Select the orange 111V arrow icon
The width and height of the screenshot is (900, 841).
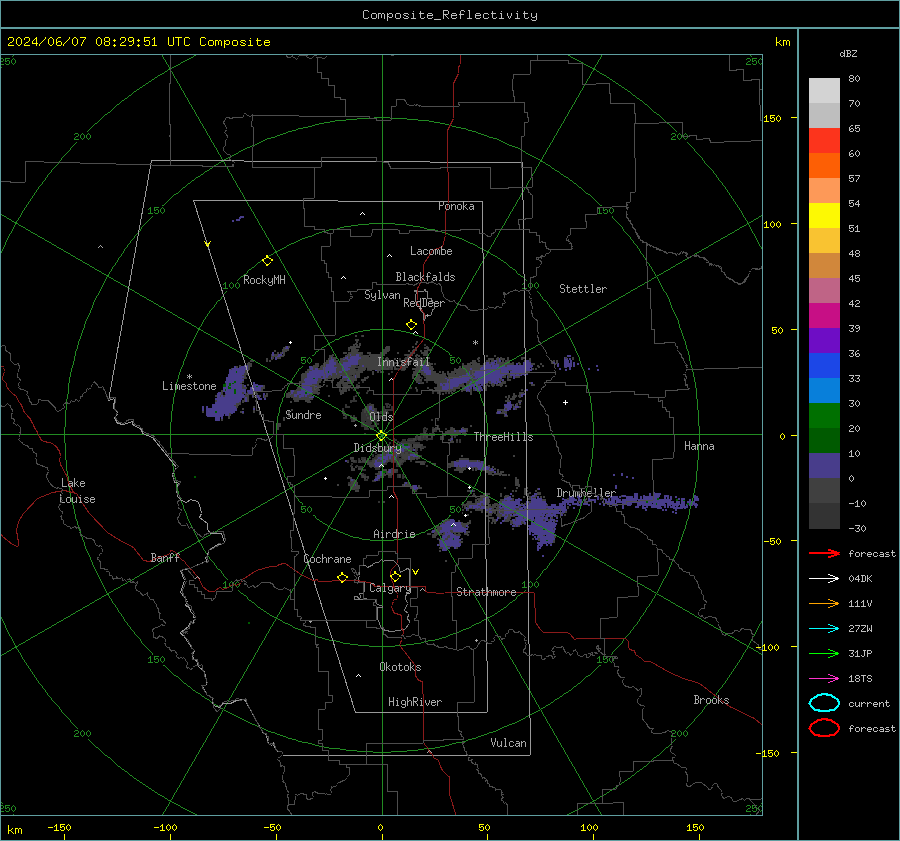824,603
